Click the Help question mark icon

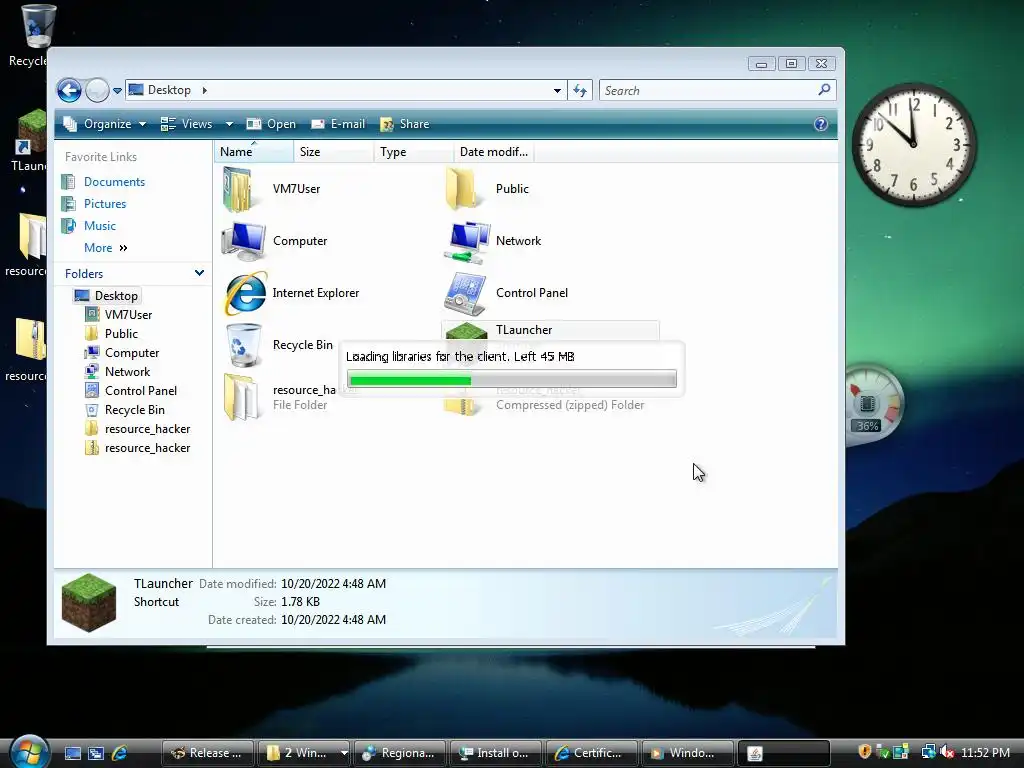pos(821,124)
